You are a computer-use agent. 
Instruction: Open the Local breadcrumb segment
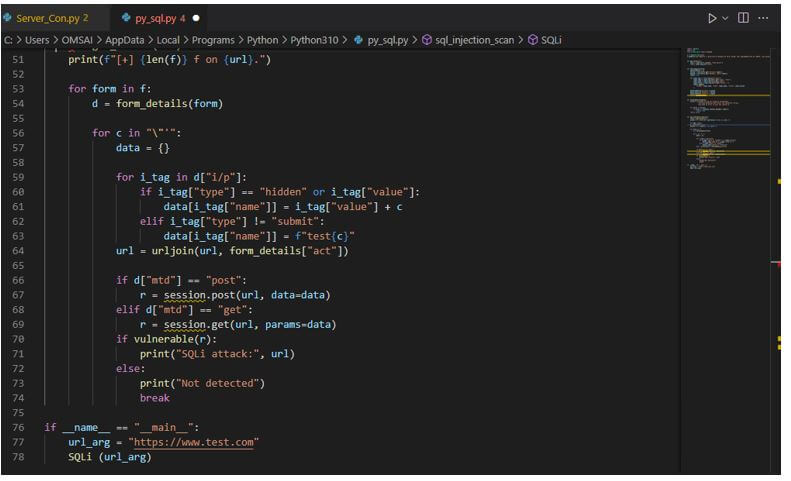click(168, 40)
